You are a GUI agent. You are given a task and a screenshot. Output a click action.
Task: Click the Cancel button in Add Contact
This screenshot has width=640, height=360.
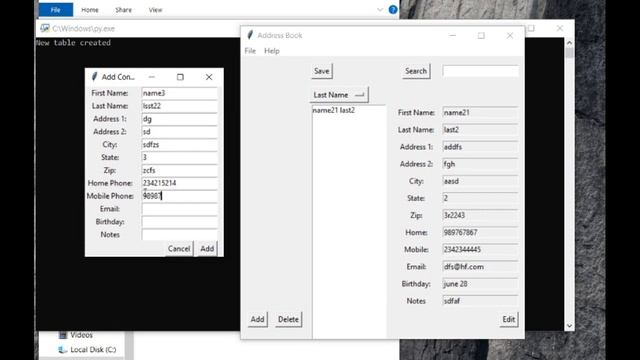tap(179, 249)
